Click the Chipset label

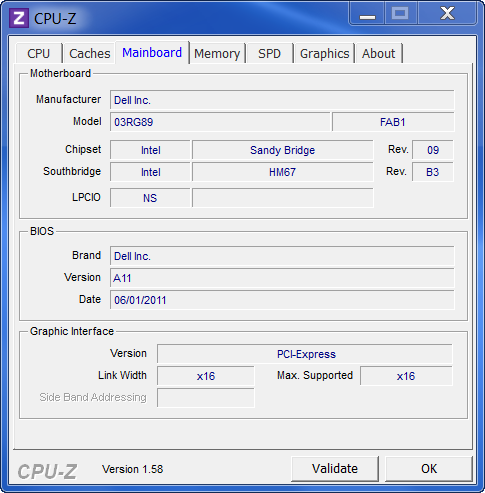pyautogui.click(x=83, y=149)
